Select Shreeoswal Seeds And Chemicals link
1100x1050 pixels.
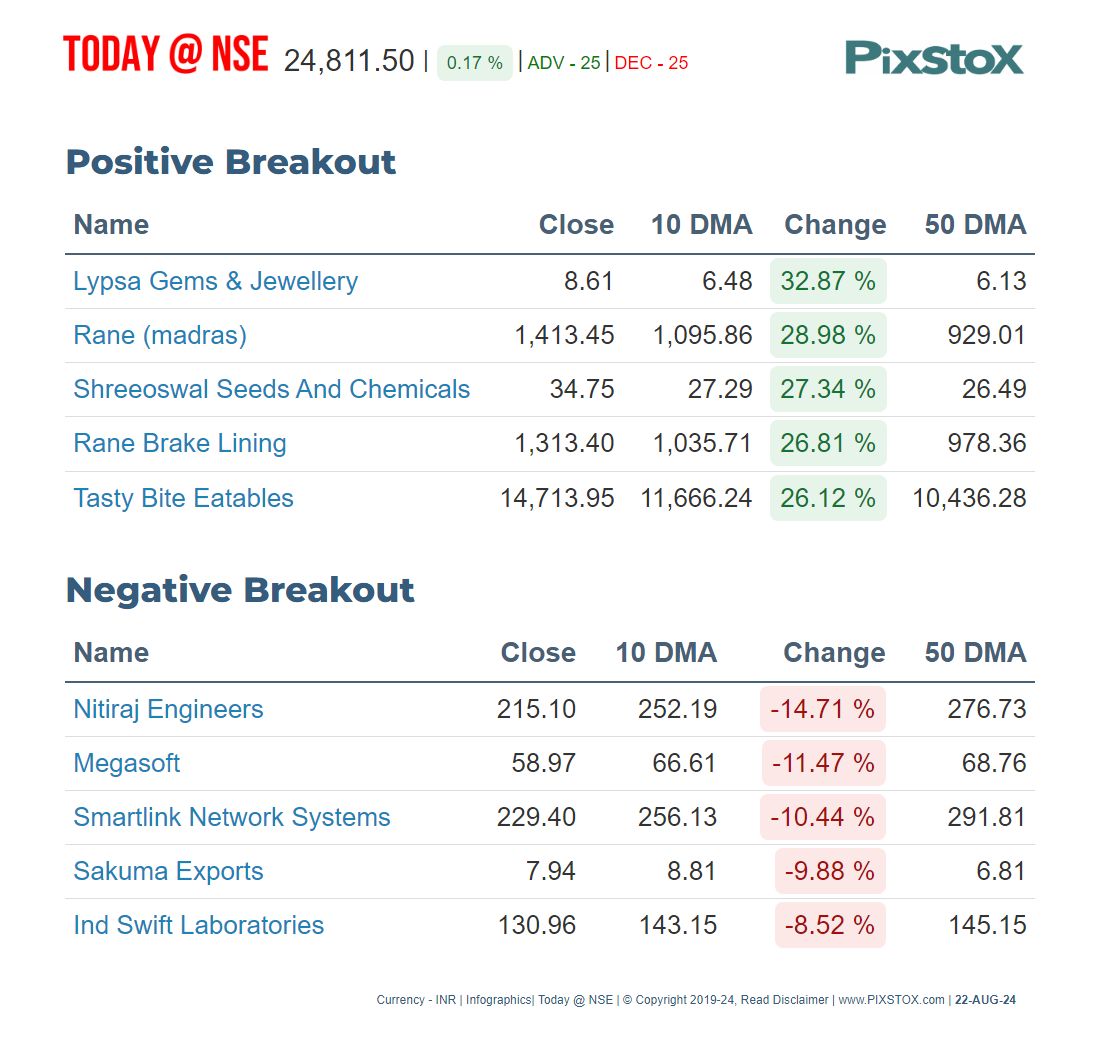(x=271, y=389)
